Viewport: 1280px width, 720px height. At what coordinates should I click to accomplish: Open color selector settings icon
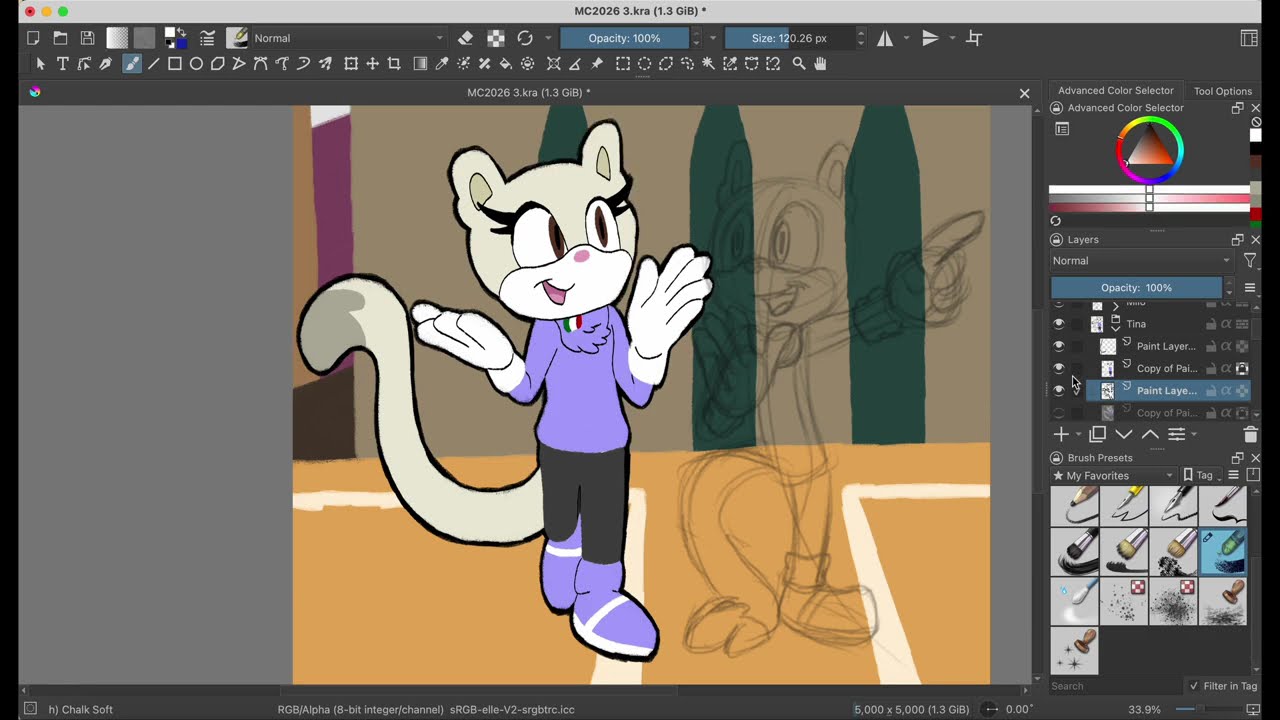click(x=1062, y=129)
